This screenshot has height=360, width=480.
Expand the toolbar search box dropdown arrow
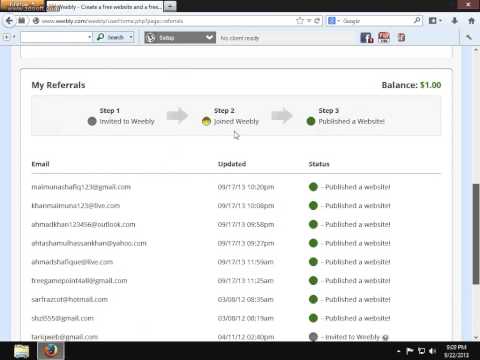click(x=90, y=37)
